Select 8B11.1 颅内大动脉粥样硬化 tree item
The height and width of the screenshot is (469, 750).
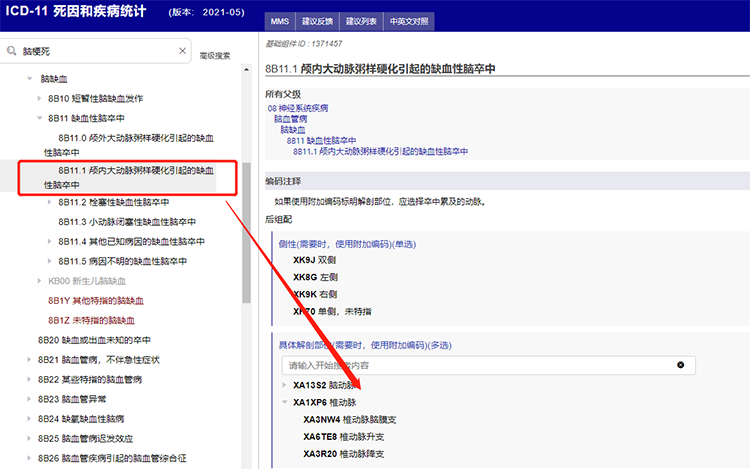pos(129,177)
